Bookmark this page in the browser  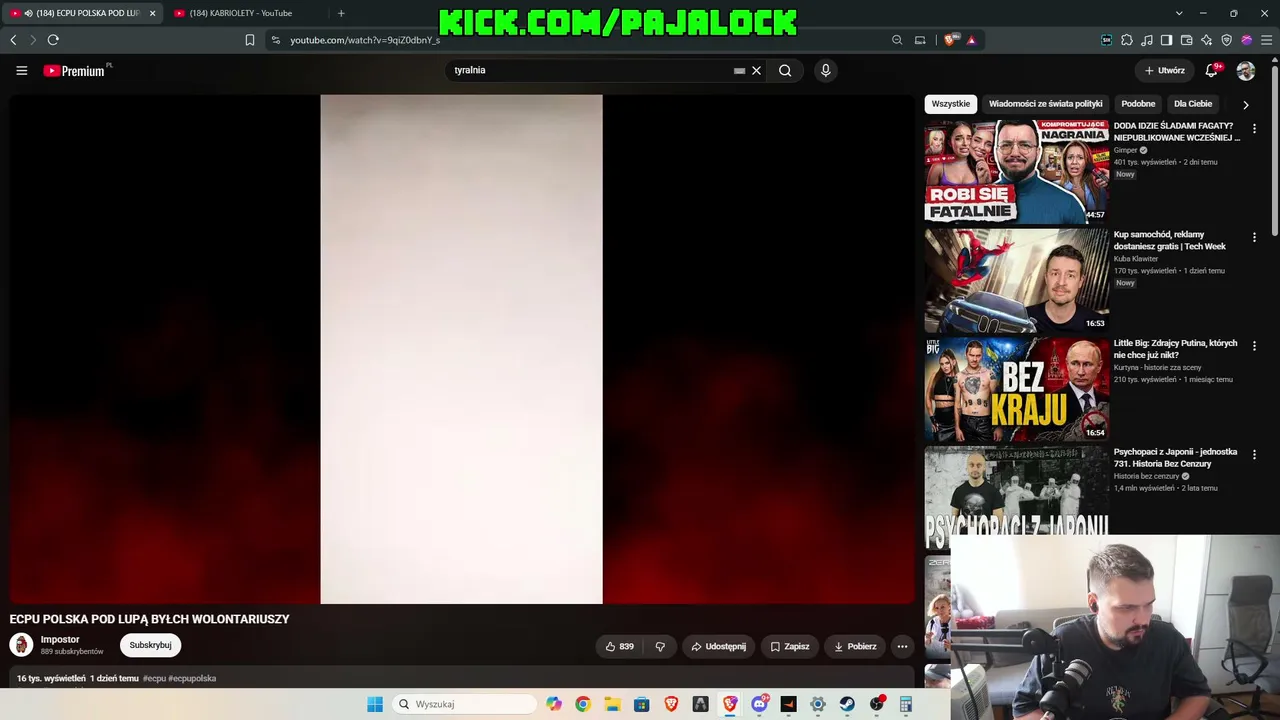click(250, 40)
